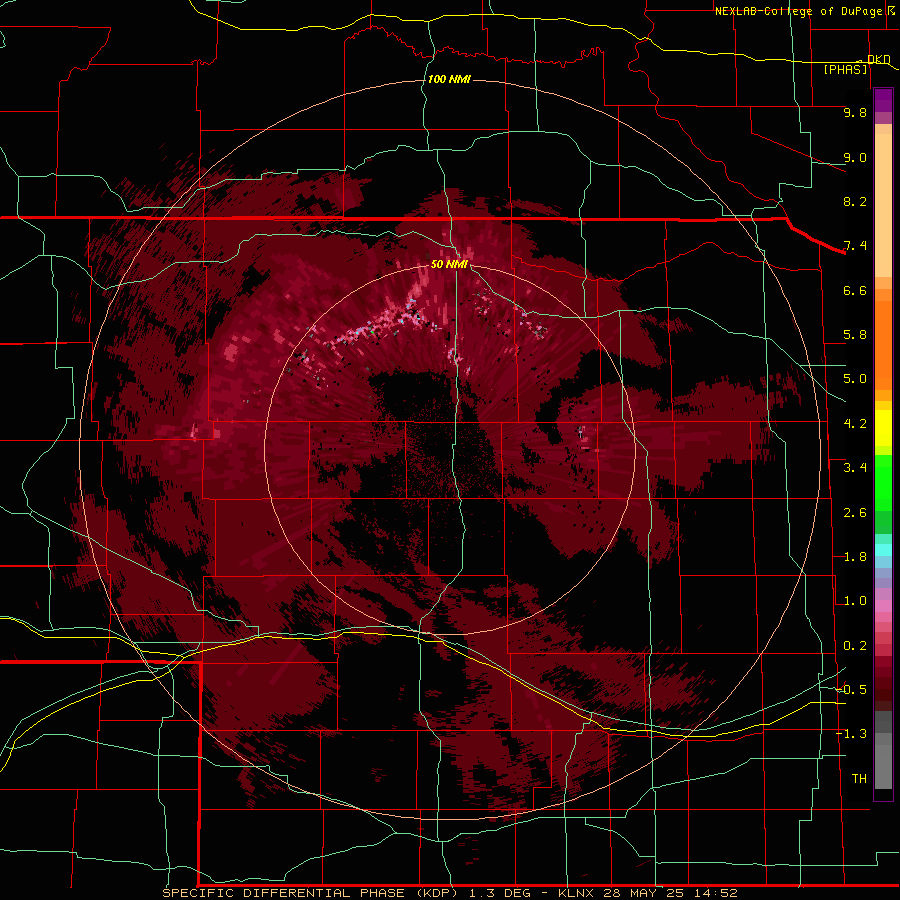Click the 5.8 scale value
This screenshot has height=900, width=900.
point(855,335)
